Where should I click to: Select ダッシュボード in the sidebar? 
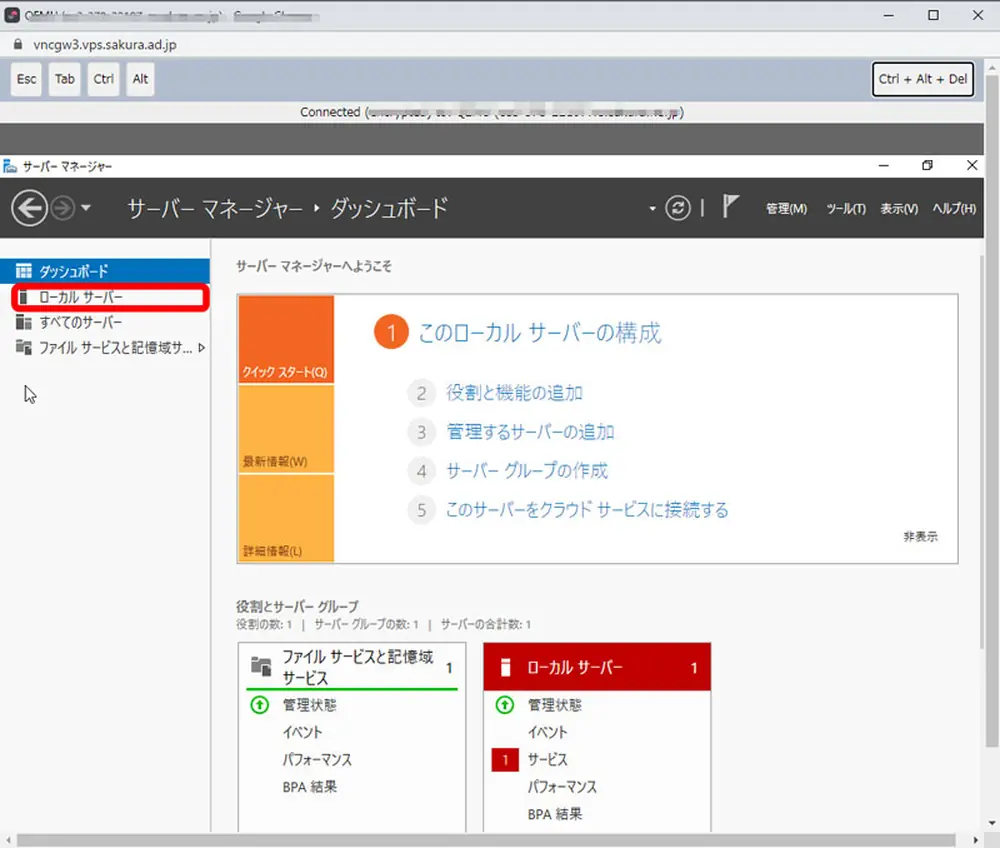[x=76, y=268]
